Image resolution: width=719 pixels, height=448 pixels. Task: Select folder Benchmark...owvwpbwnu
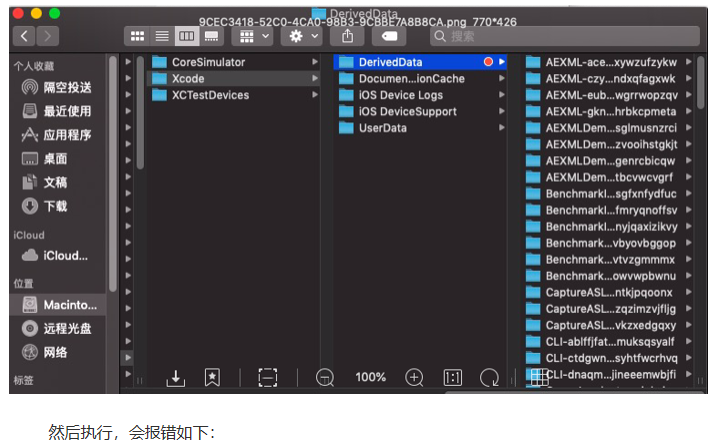(x=608, y=276)
